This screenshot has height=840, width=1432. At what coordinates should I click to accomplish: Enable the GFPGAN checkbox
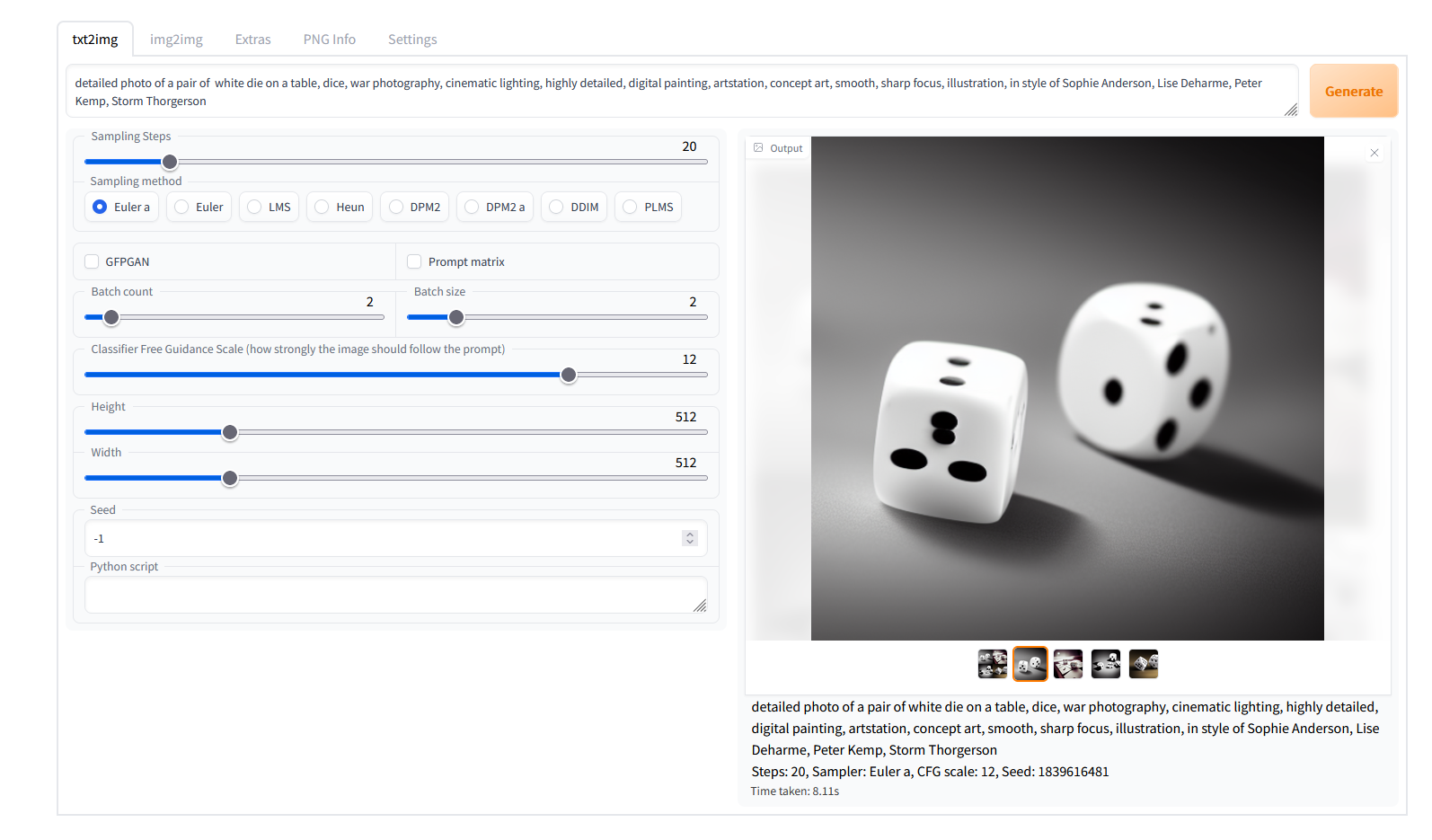92,261
